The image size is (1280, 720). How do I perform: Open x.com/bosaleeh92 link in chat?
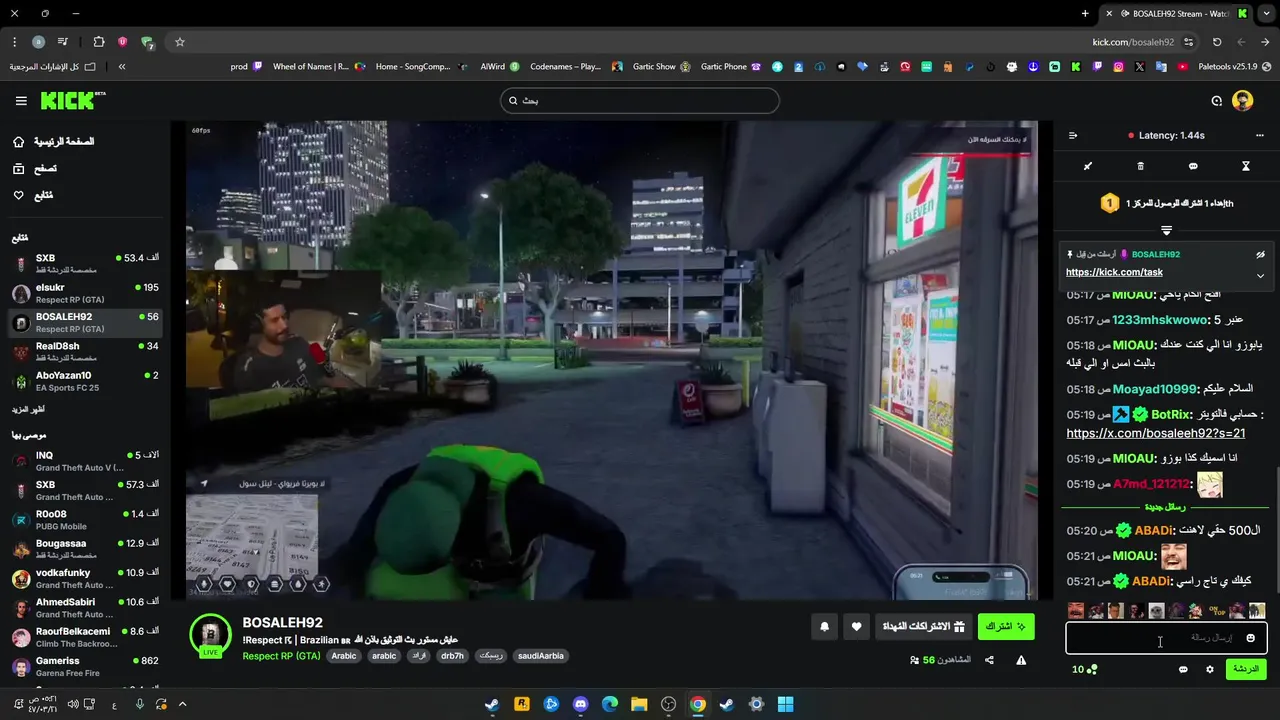[x=1156, y=434]
